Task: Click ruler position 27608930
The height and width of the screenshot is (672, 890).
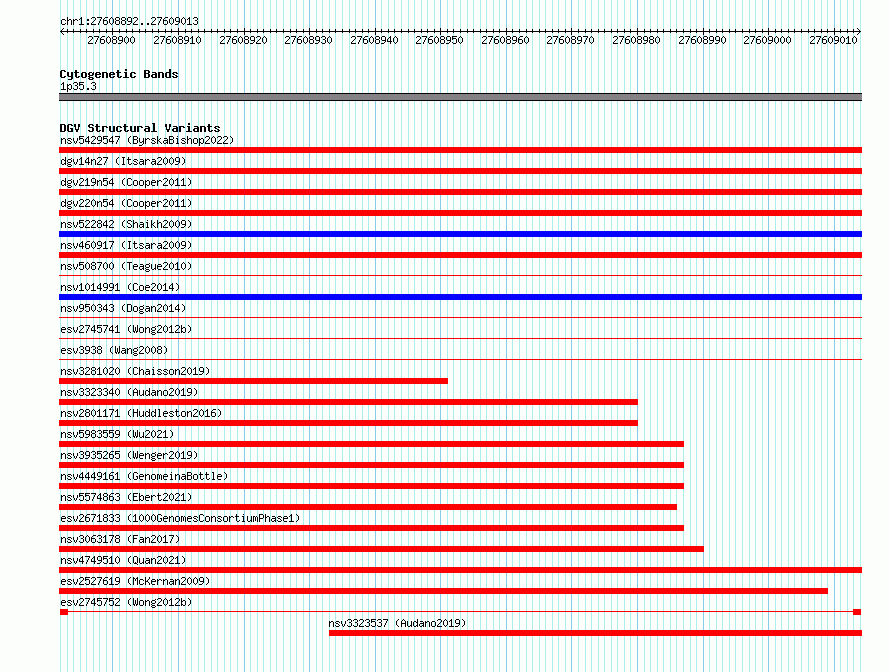Action: pos(309,40)
